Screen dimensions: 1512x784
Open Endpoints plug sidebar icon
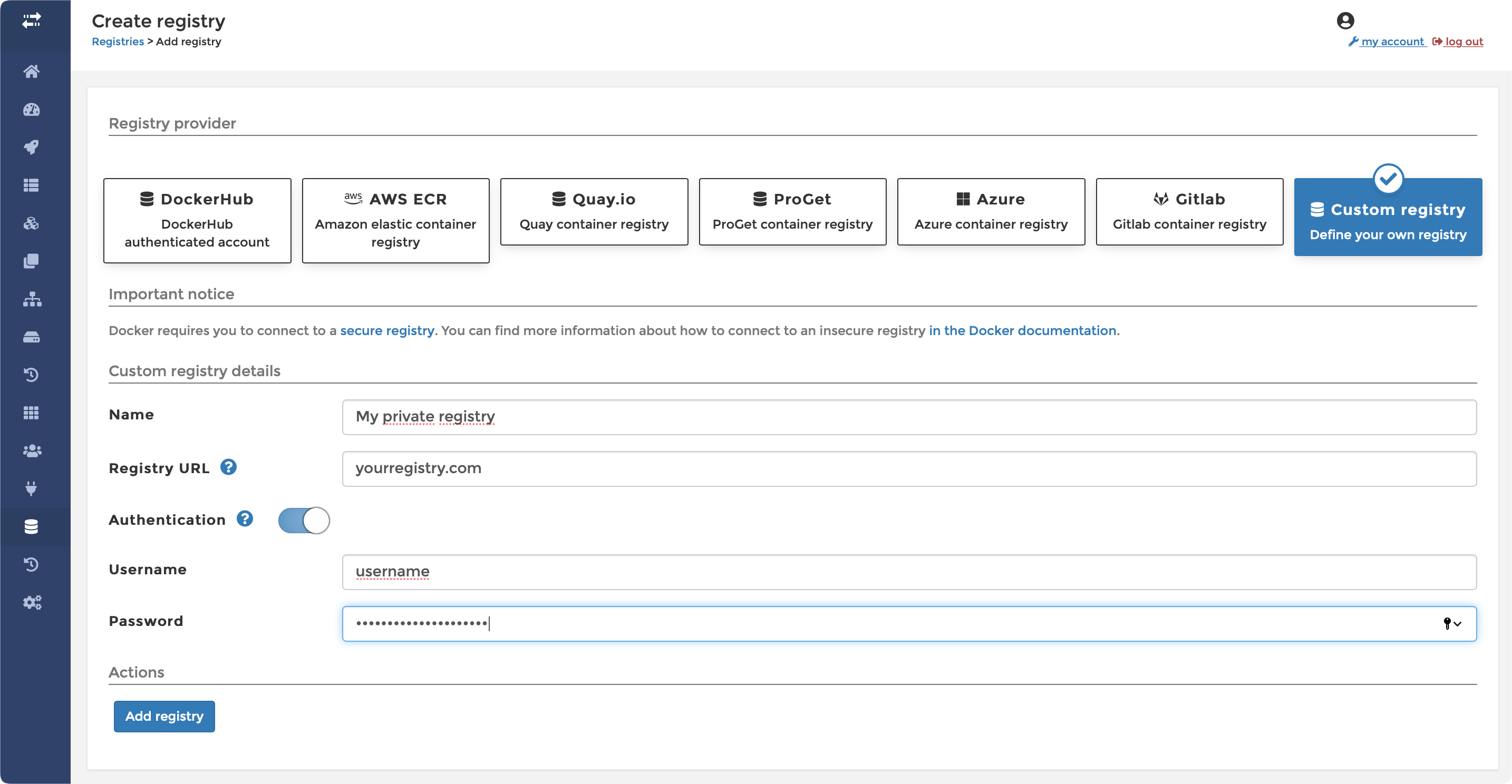click(32, 488)
